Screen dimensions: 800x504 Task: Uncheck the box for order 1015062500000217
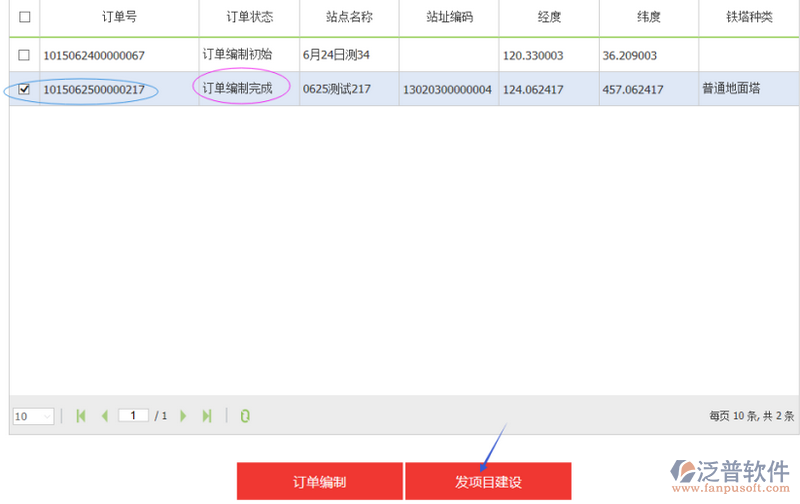pos(25,89)
